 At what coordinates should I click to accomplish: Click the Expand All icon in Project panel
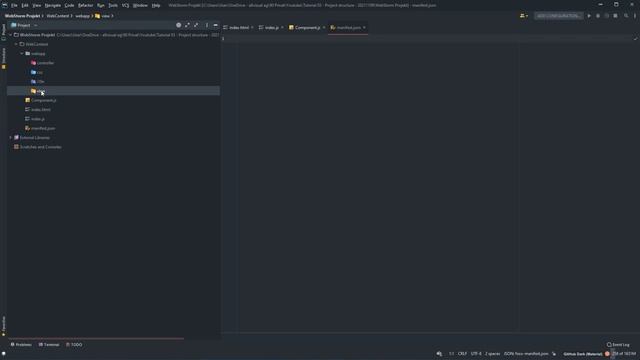pos(187,25)
